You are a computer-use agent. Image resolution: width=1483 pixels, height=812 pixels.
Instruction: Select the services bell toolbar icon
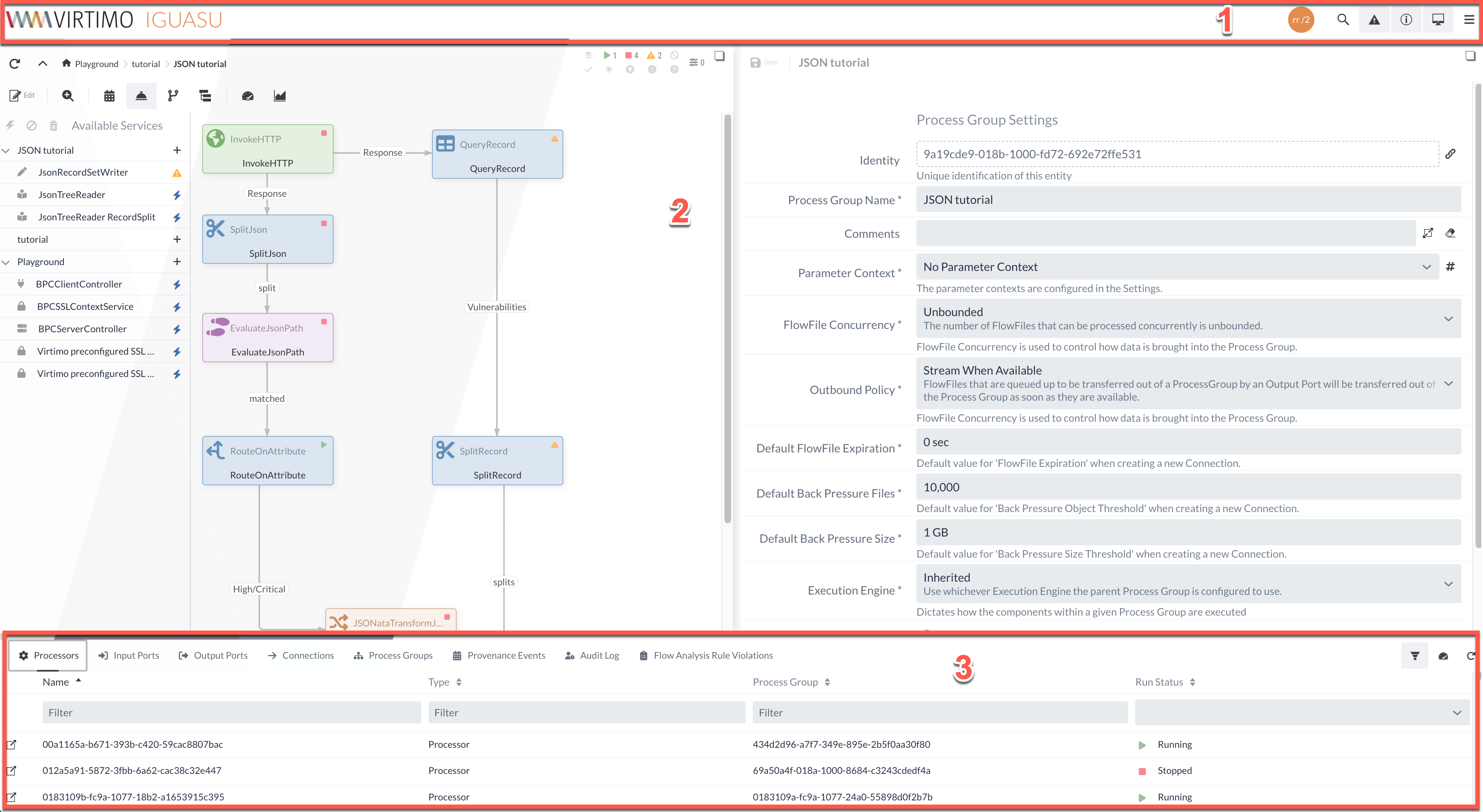pyautogui.click(x=141, y=96)
